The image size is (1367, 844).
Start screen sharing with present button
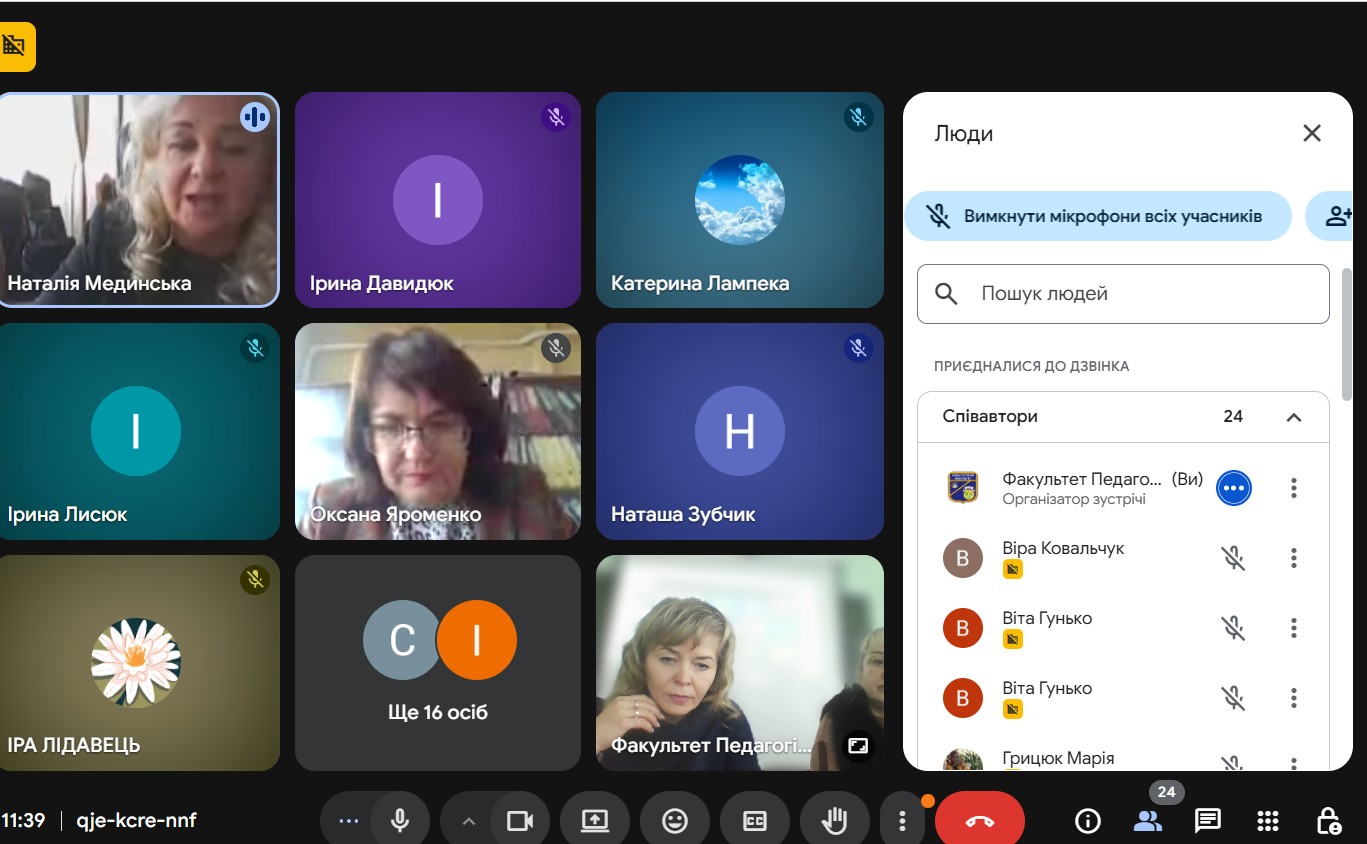(595, 821)
